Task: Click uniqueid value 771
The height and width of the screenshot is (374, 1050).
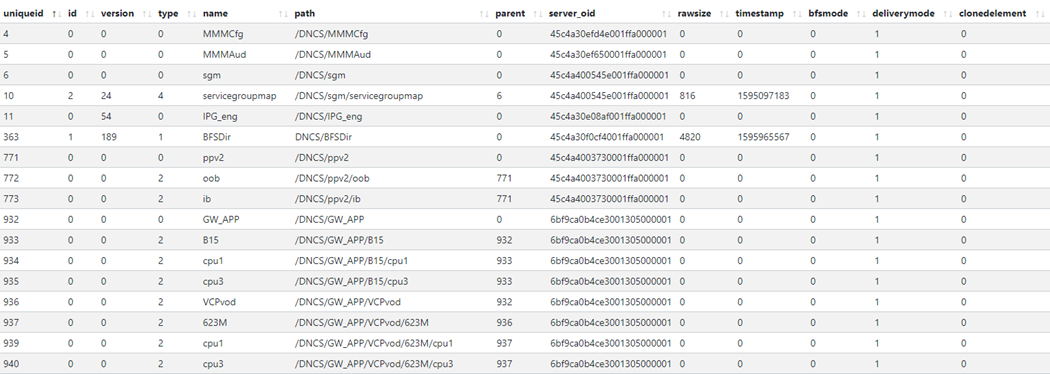Action: [11, 158]
